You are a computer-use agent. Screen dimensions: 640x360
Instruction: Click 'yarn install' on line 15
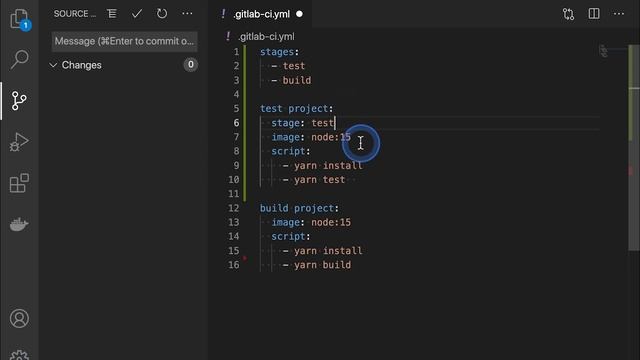[x=328, y=251]
